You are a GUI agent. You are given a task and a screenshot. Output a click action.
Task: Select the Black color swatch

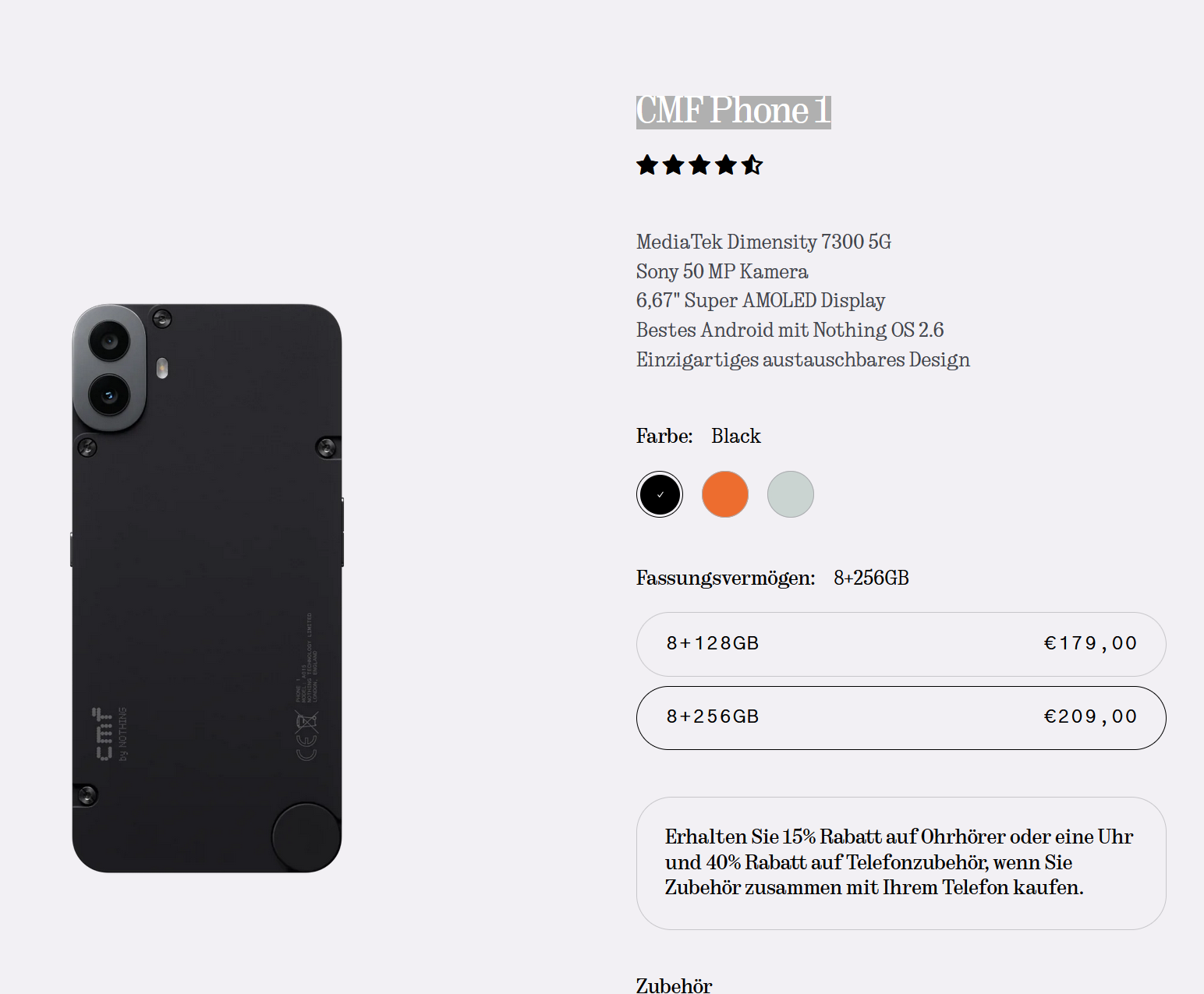point(660,494)
